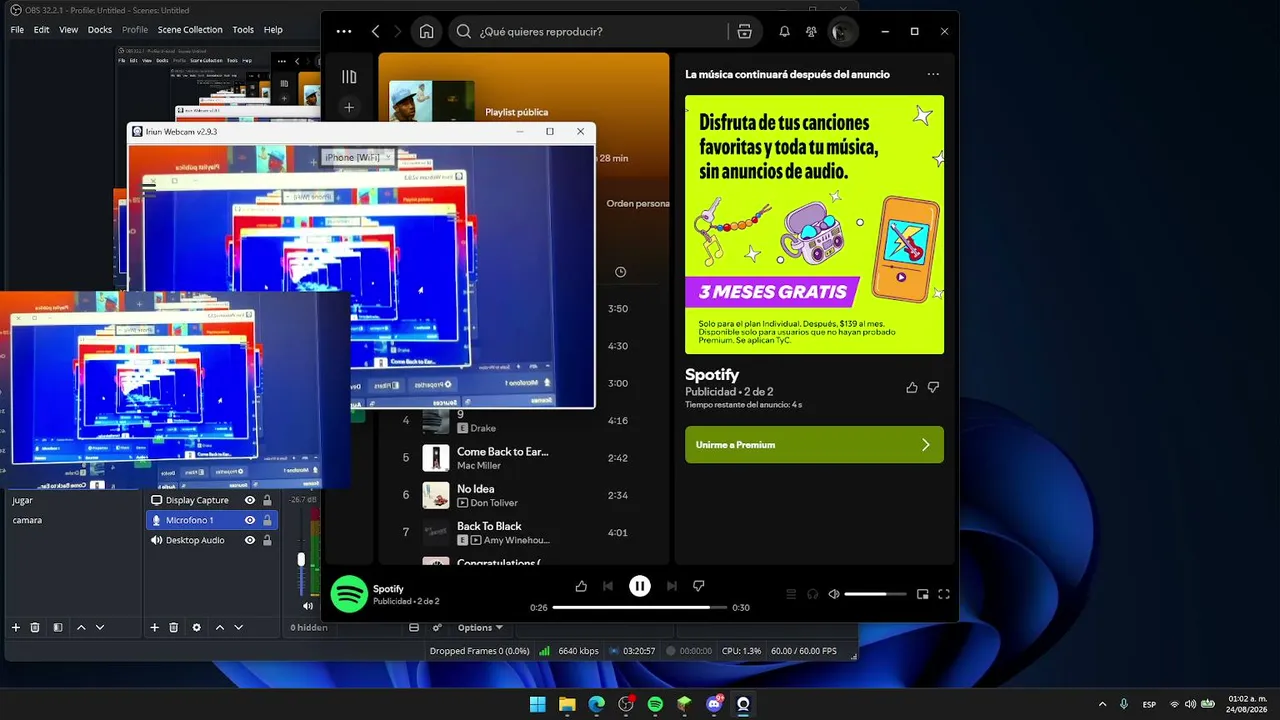The image size is (1280, 720).
Task: Enter Spotify full screen mode
Action: pos(943,594)
